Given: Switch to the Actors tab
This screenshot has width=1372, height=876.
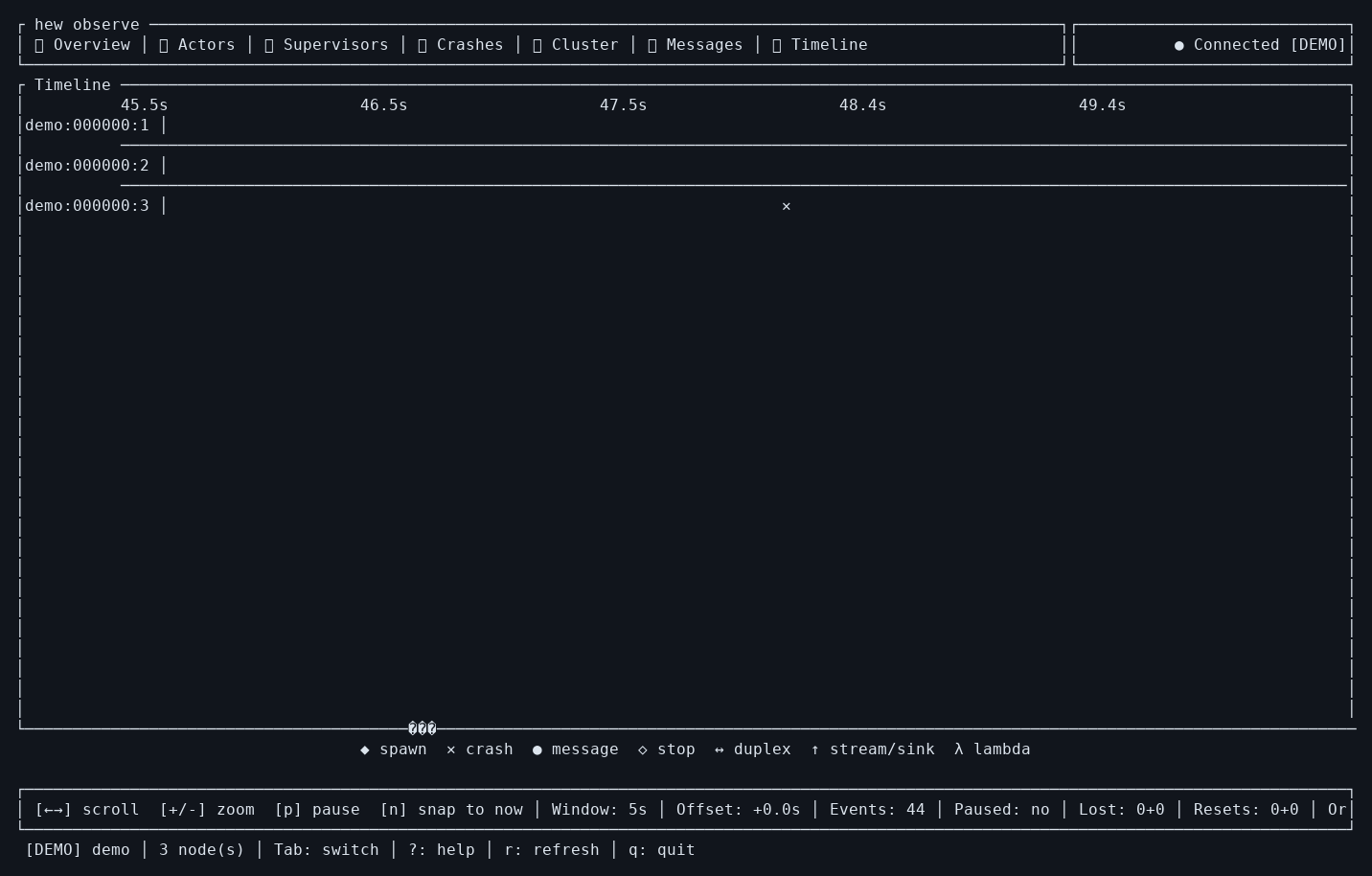Looking at the screenshot, I should 197,45.
